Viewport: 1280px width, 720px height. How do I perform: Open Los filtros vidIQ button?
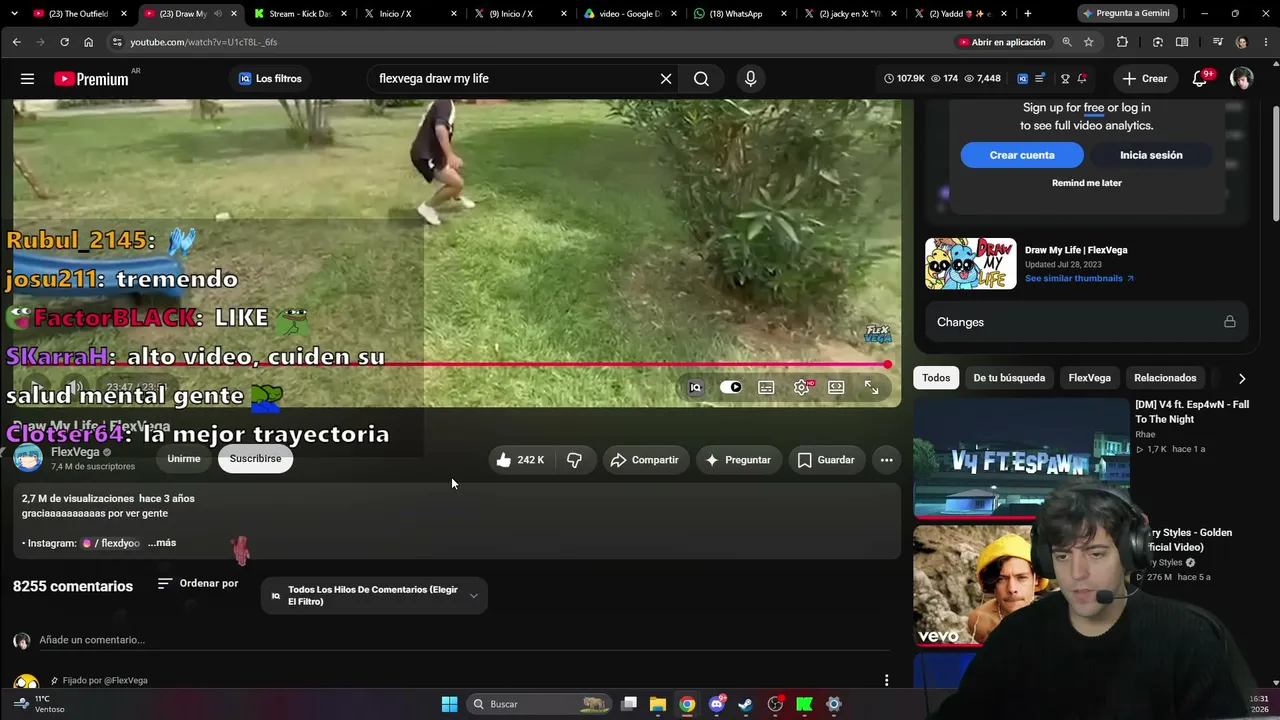click(270, 79)
